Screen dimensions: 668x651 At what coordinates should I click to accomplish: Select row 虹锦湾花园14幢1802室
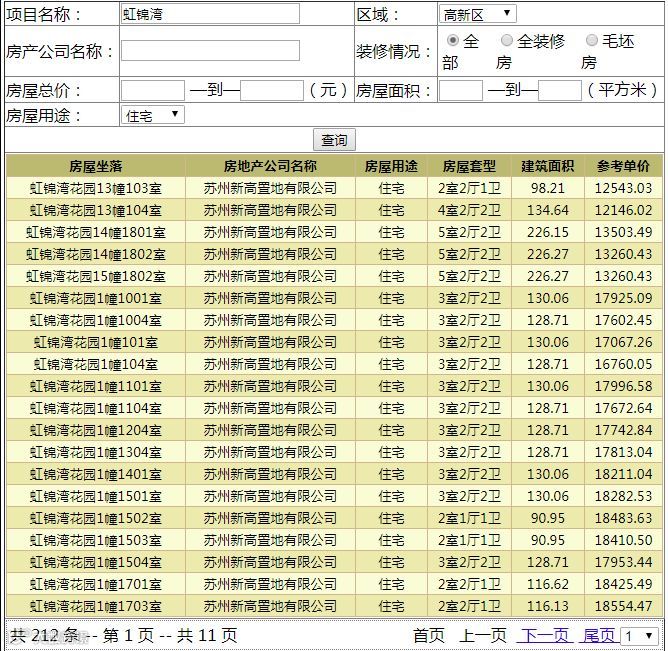pyautogui.click(x=334, y=254)
